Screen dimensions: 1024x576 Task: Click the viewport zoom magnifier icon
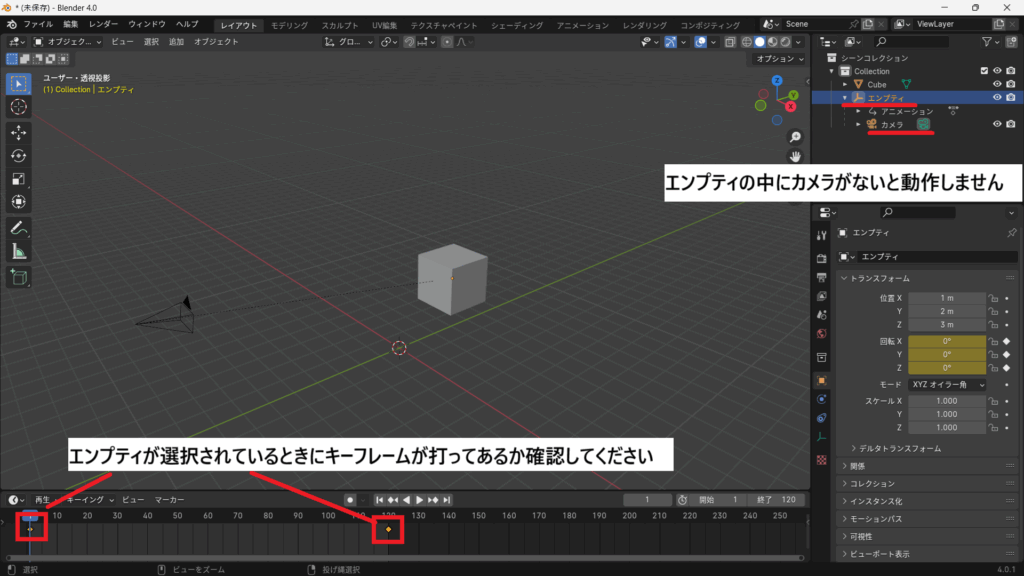click(x=794, y=137)
